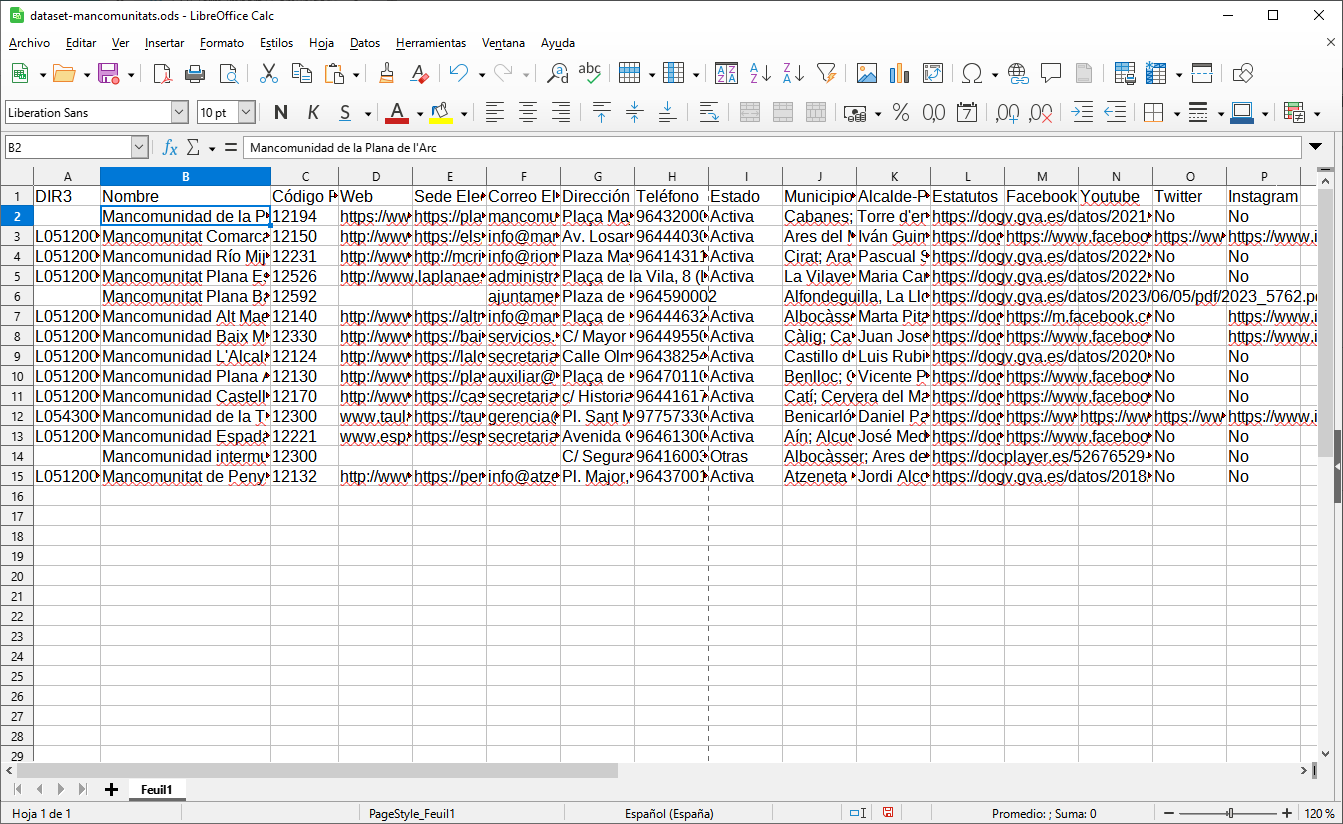
Task: Open the Function Wizard fx
Action: 170,148
